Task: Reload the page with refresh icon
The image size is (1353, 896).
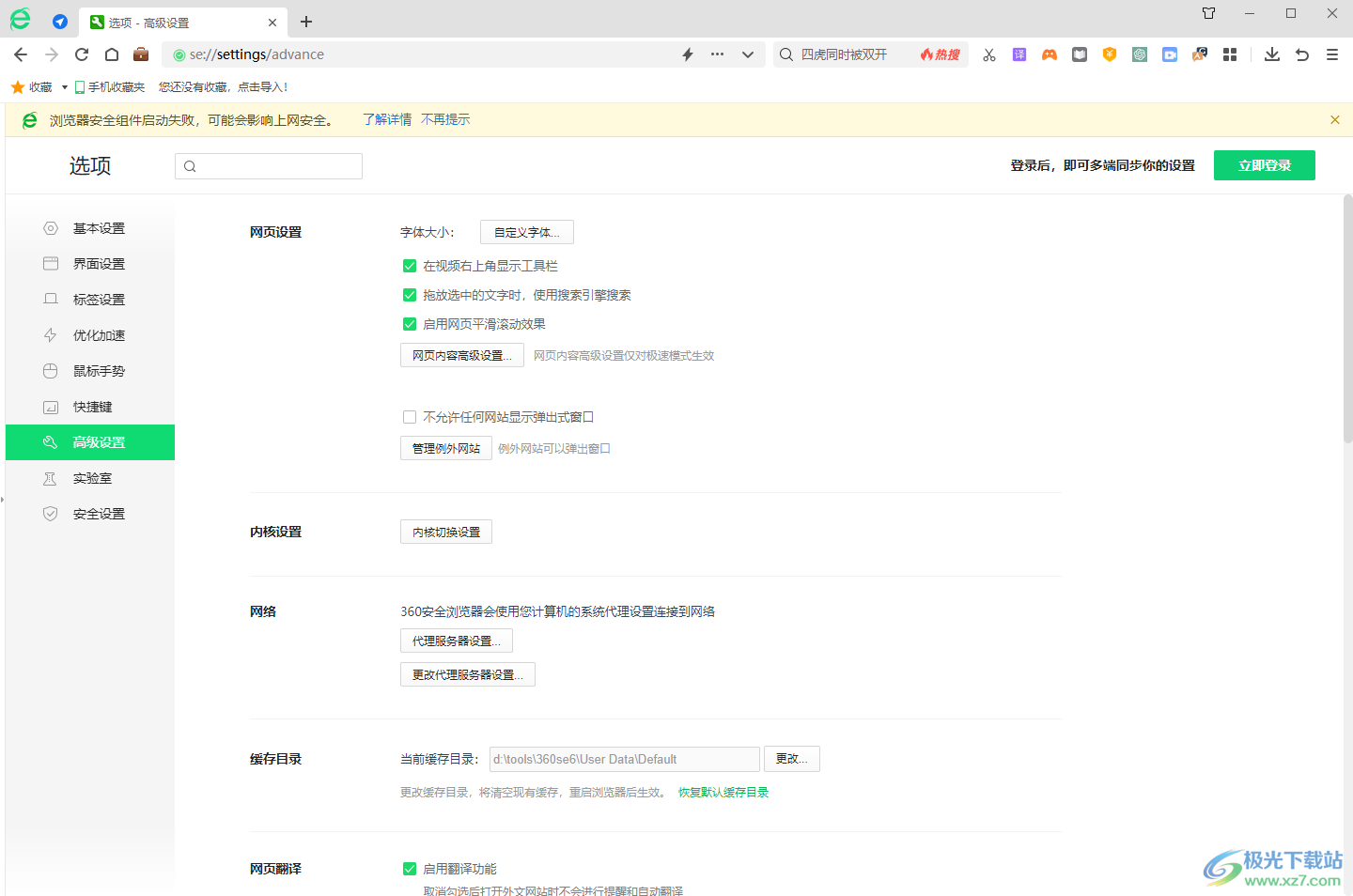Action: [x=82, y=54]
